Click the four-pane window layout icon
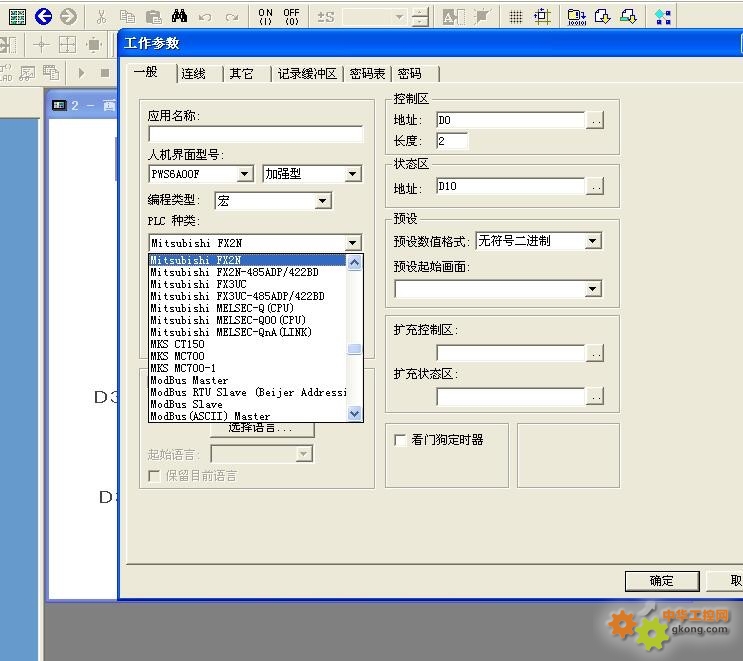The height and width of the screenshot is (661, 743). [x=67, y=45]
